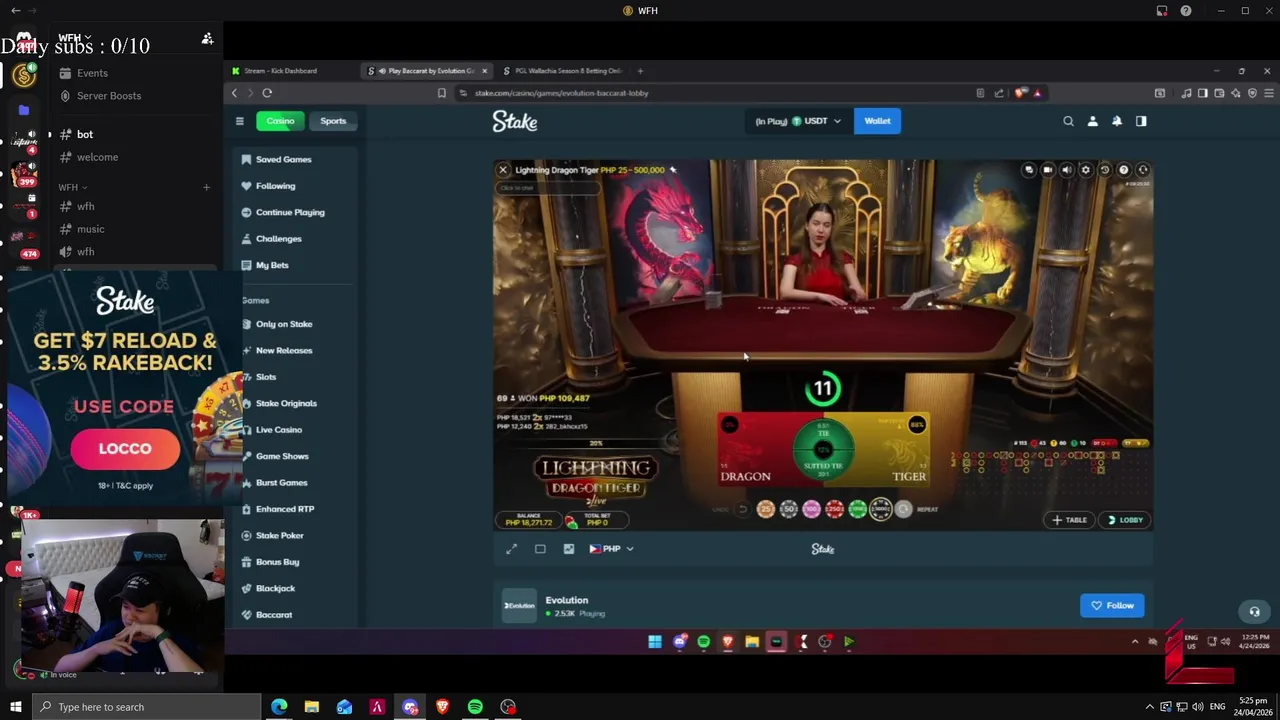Screen dimensions: 1280x720
Task: Open game settings gear icon
Action: click(x=1085, y=170)
